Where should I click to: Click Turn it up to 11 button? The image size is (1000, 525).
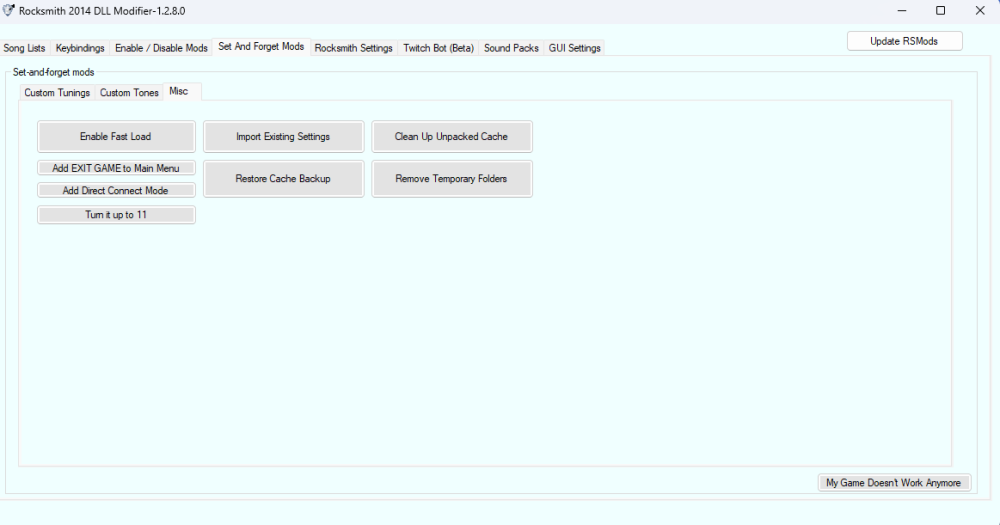point(116,215)
